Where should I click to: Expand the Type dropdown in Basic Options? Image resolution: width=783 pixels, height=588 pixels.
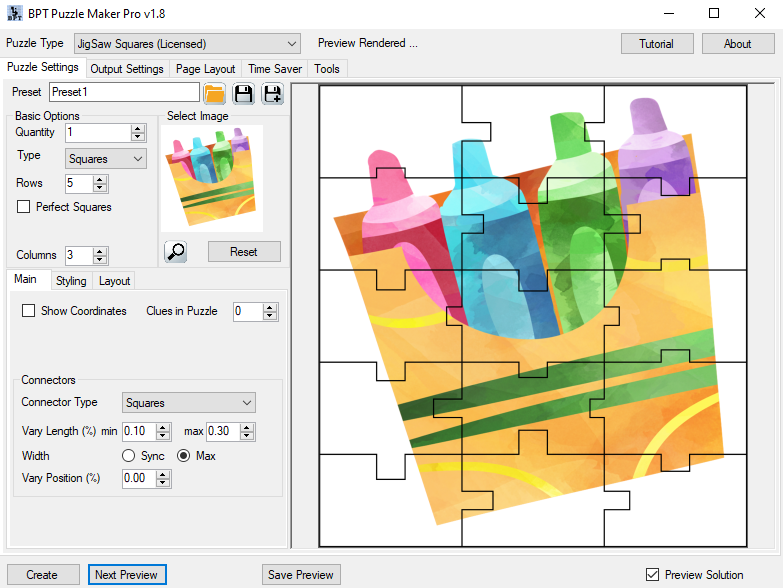106,159
